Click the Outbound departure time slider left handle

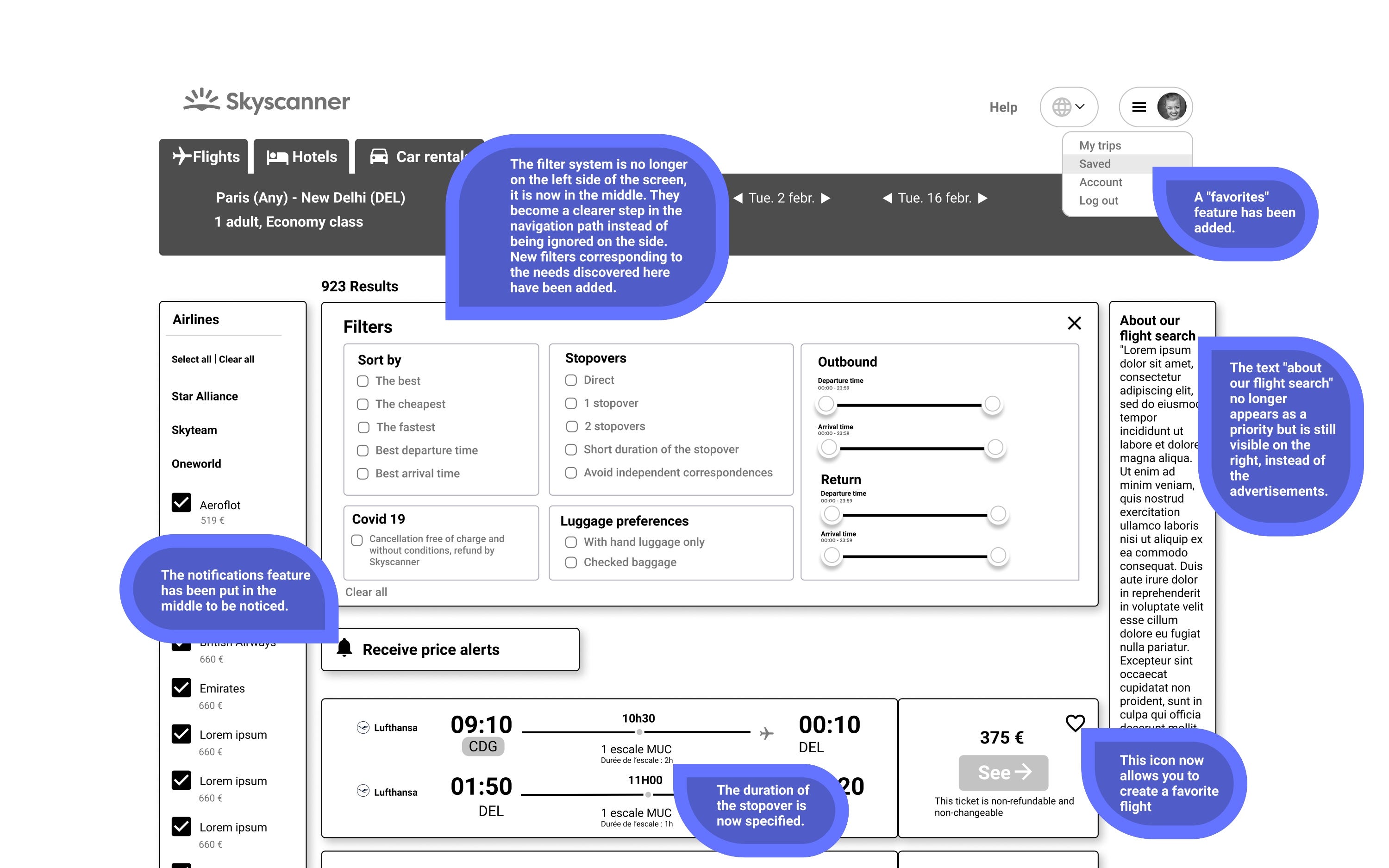pos(826,404)
